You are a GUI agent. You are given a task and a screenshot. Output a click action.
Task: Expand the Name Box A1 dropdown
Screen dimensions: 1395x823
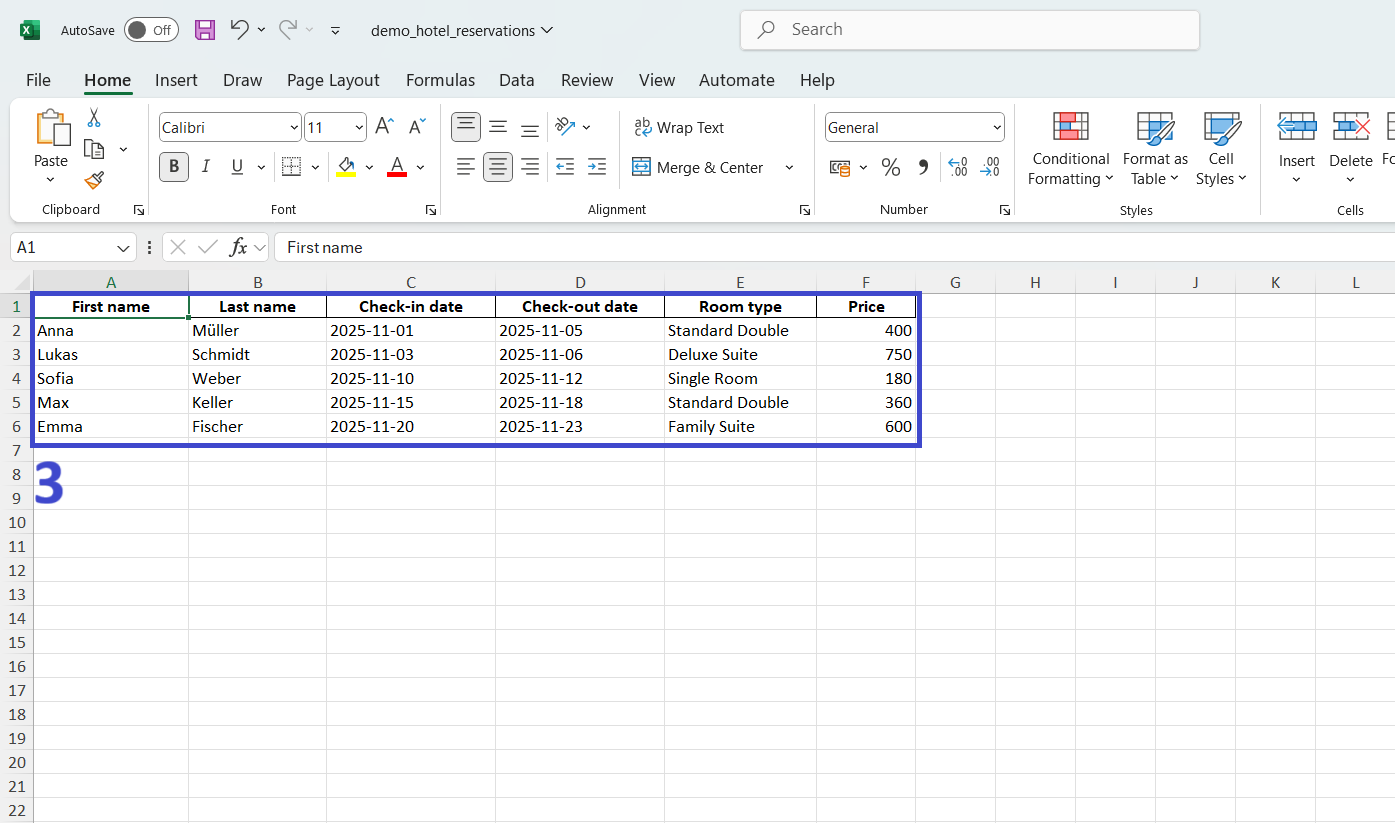point(123,247)
